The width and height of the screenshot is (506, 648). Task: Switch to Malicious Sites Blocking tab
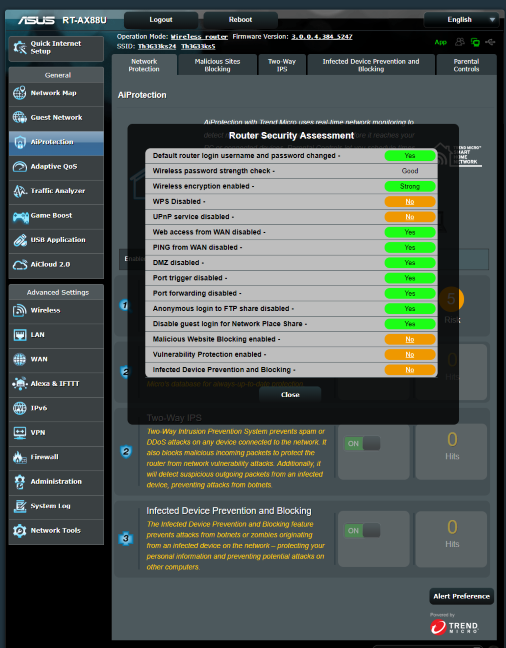pos(217,65)
